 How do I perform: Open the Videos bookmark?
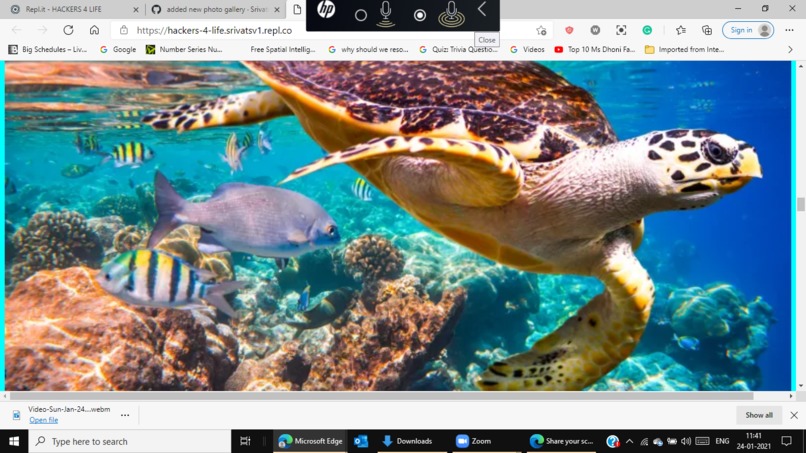527,49
